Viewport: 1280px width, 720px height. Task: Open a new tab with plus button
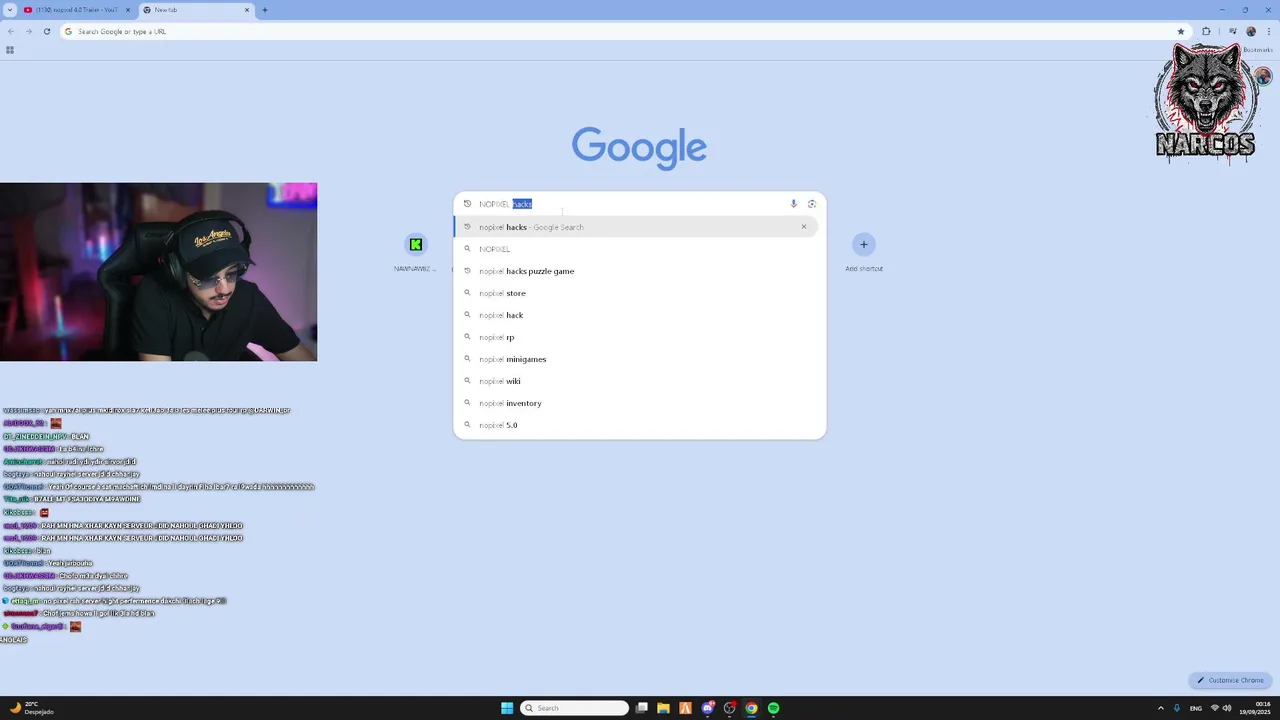pos(265,10)
